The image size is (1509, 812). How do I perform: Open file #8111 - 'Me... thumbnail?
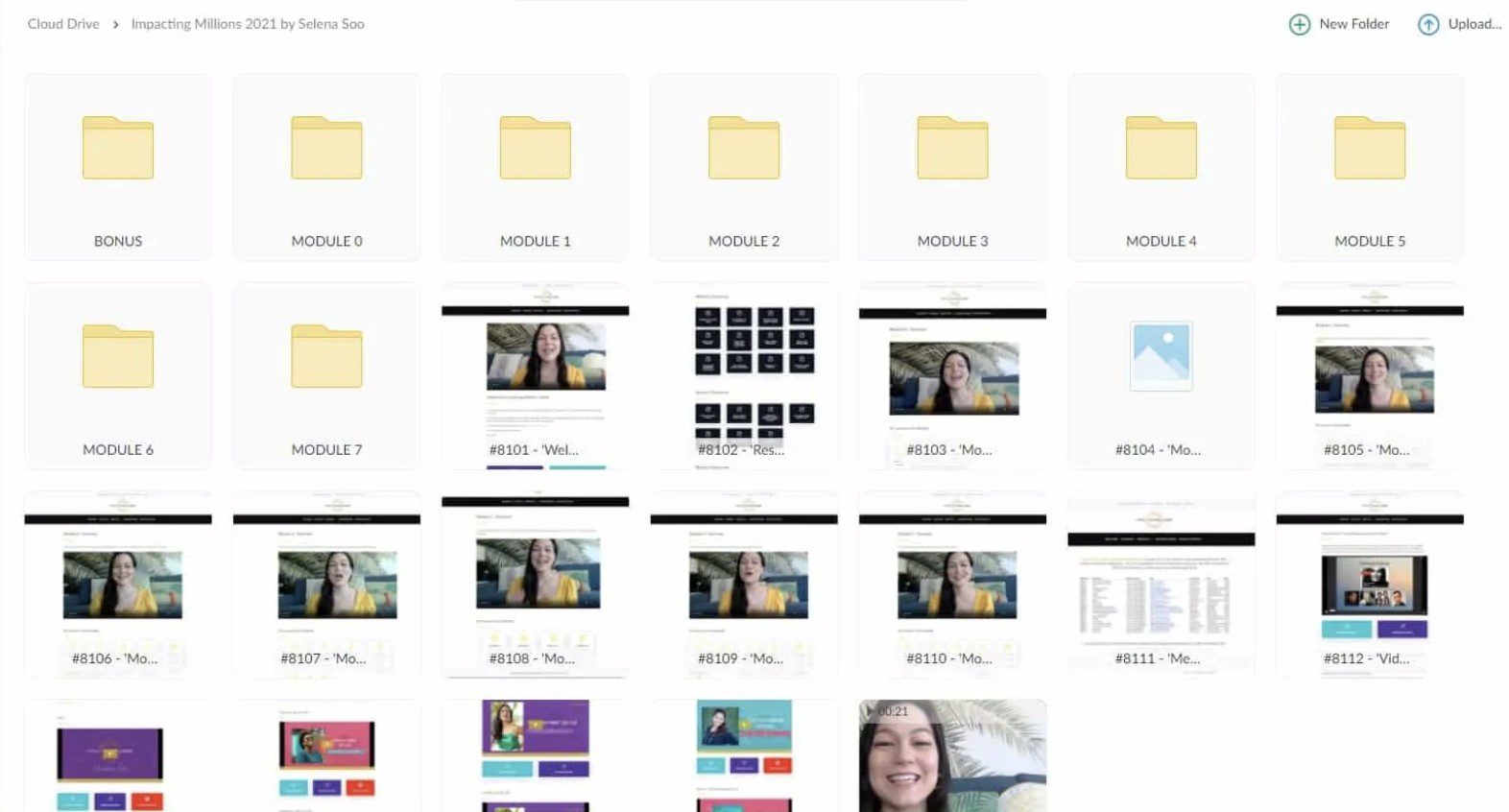pyautogui.click(x=1161, y=585)
